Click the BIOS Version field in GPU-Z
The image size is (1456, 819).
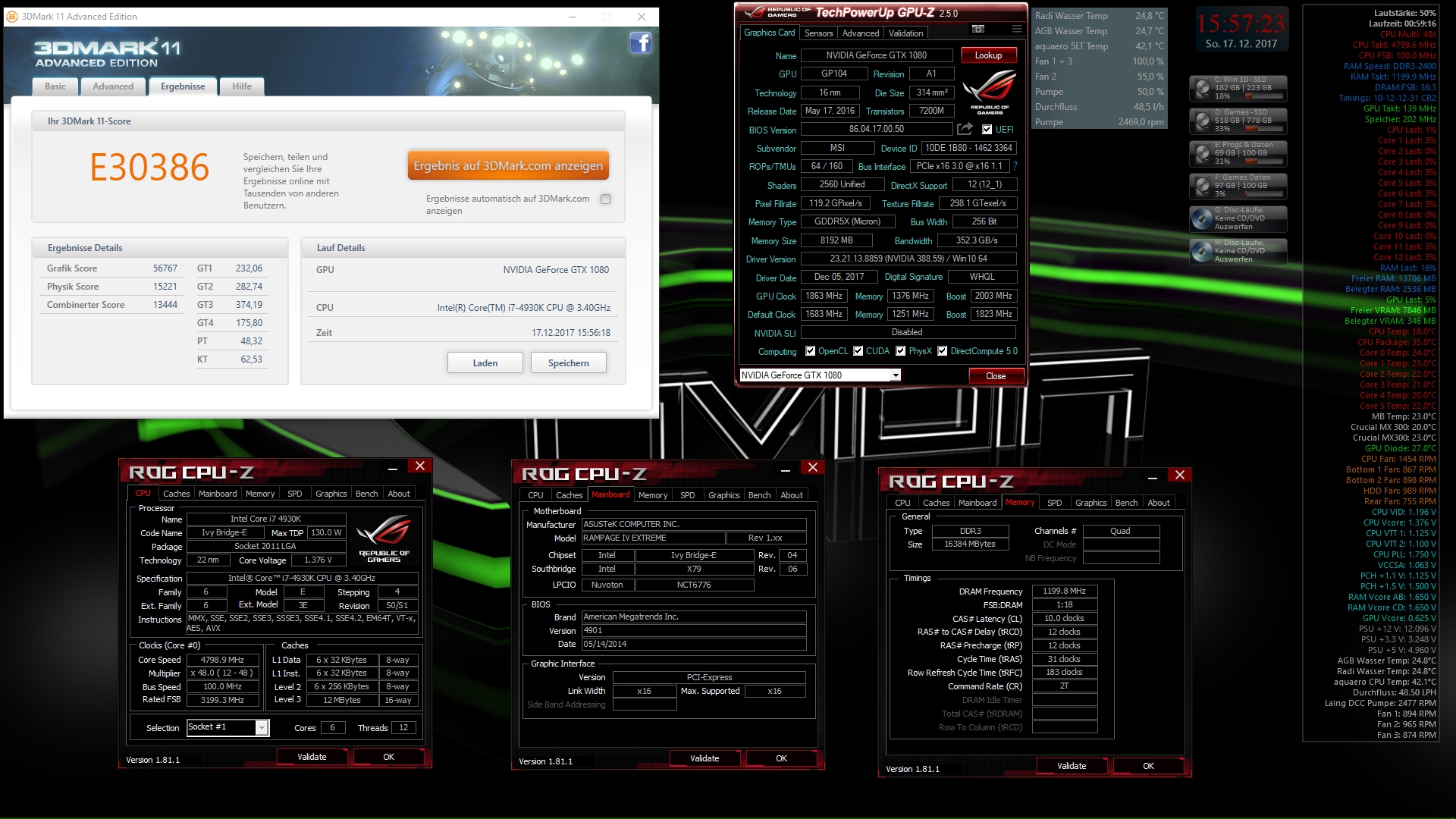click(877, 130)
